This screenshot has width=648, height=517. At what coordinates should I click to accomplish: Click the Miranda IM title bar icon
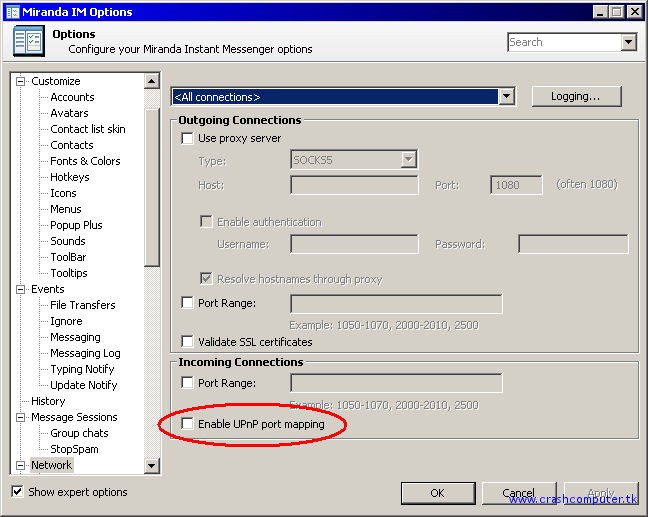click(13, 12)
